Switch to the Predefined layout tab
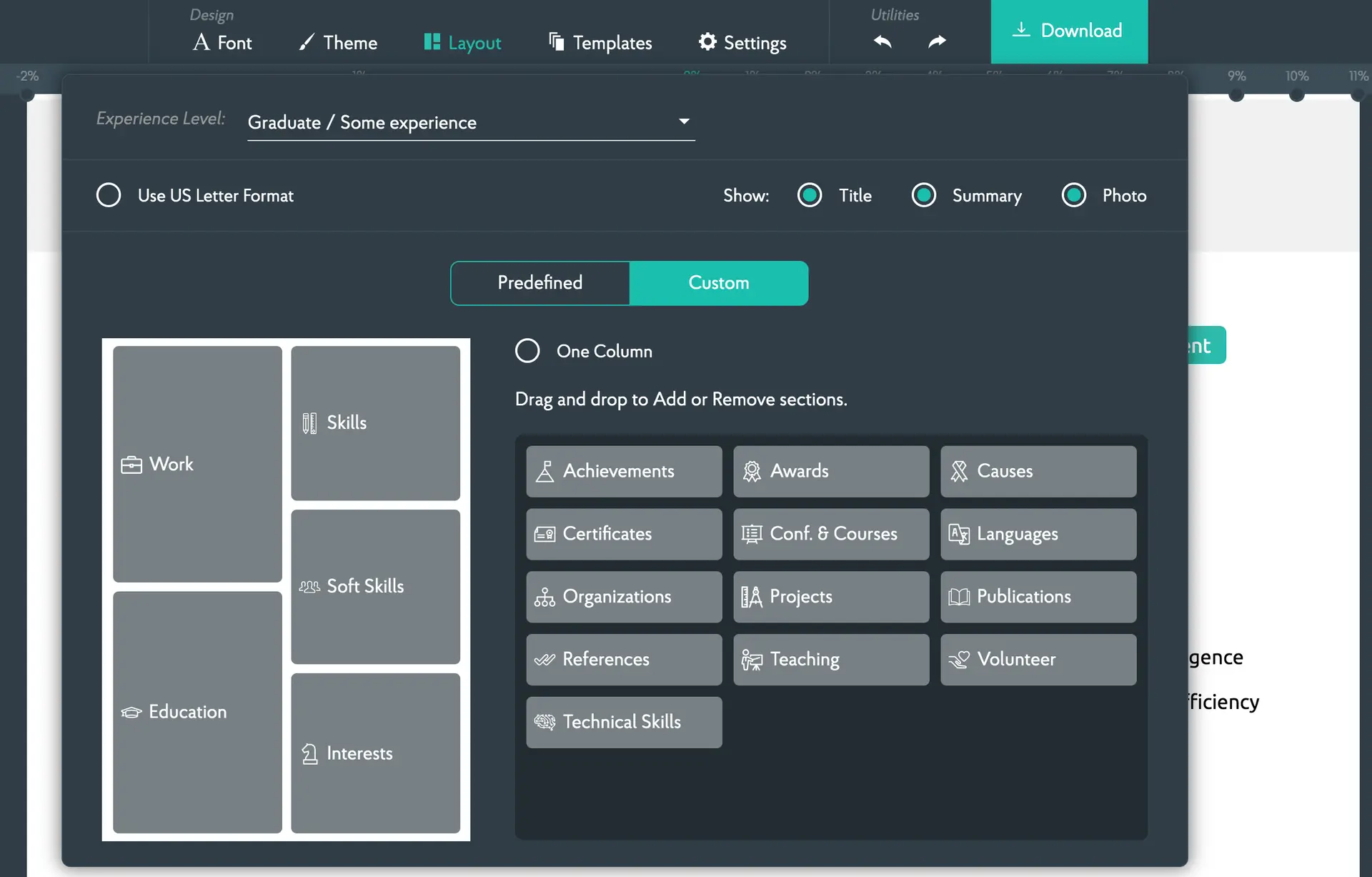The image size is (1372, 877). point(540,283)
